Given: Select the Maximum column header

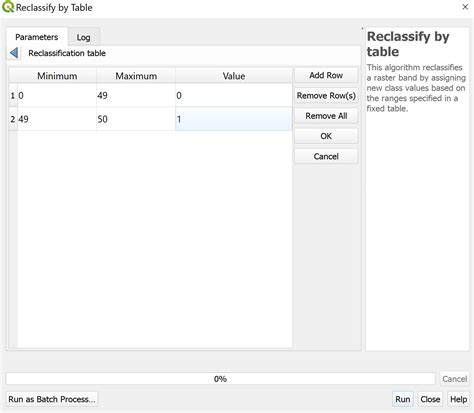Looking at the screenshot, I should click(136, 76).
